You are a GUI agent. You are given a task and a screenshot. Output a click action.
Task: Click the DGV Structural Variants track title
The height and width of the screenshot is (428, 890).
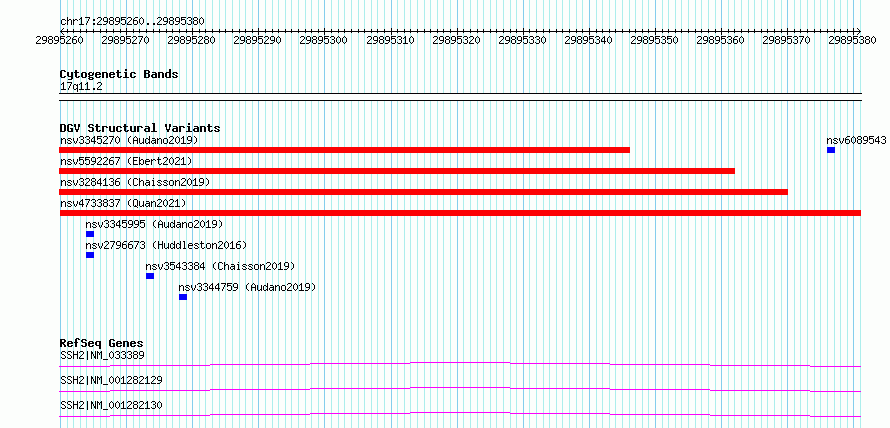[x=140, y=128]
